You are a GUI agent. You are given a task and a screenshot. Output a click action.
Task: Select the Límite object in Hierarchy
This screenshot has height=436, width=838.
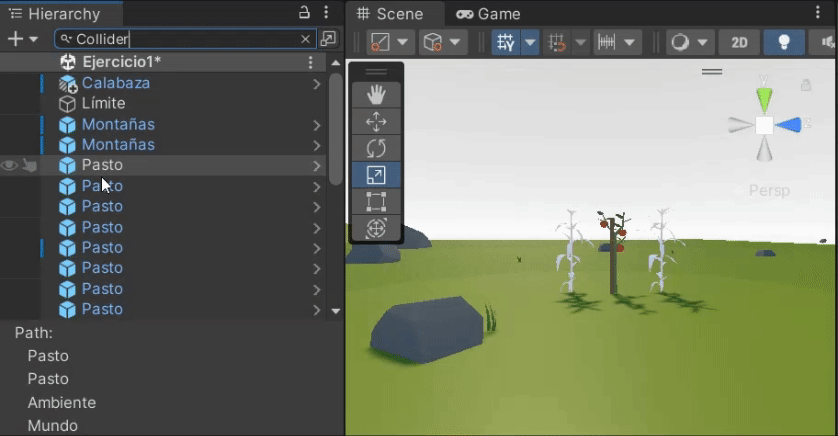(103, 103)
